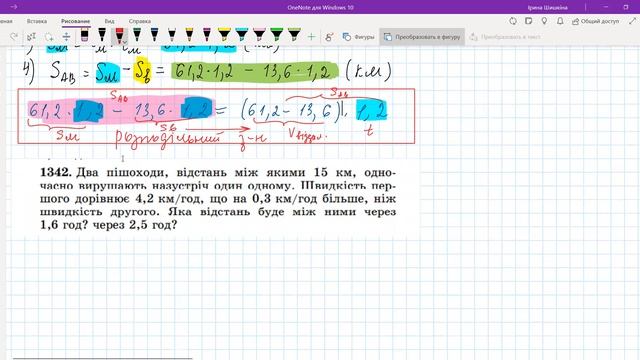Screen dimensions: 640x360
Task: Click the Insert Space tool
Action: [x=66, y=37]
